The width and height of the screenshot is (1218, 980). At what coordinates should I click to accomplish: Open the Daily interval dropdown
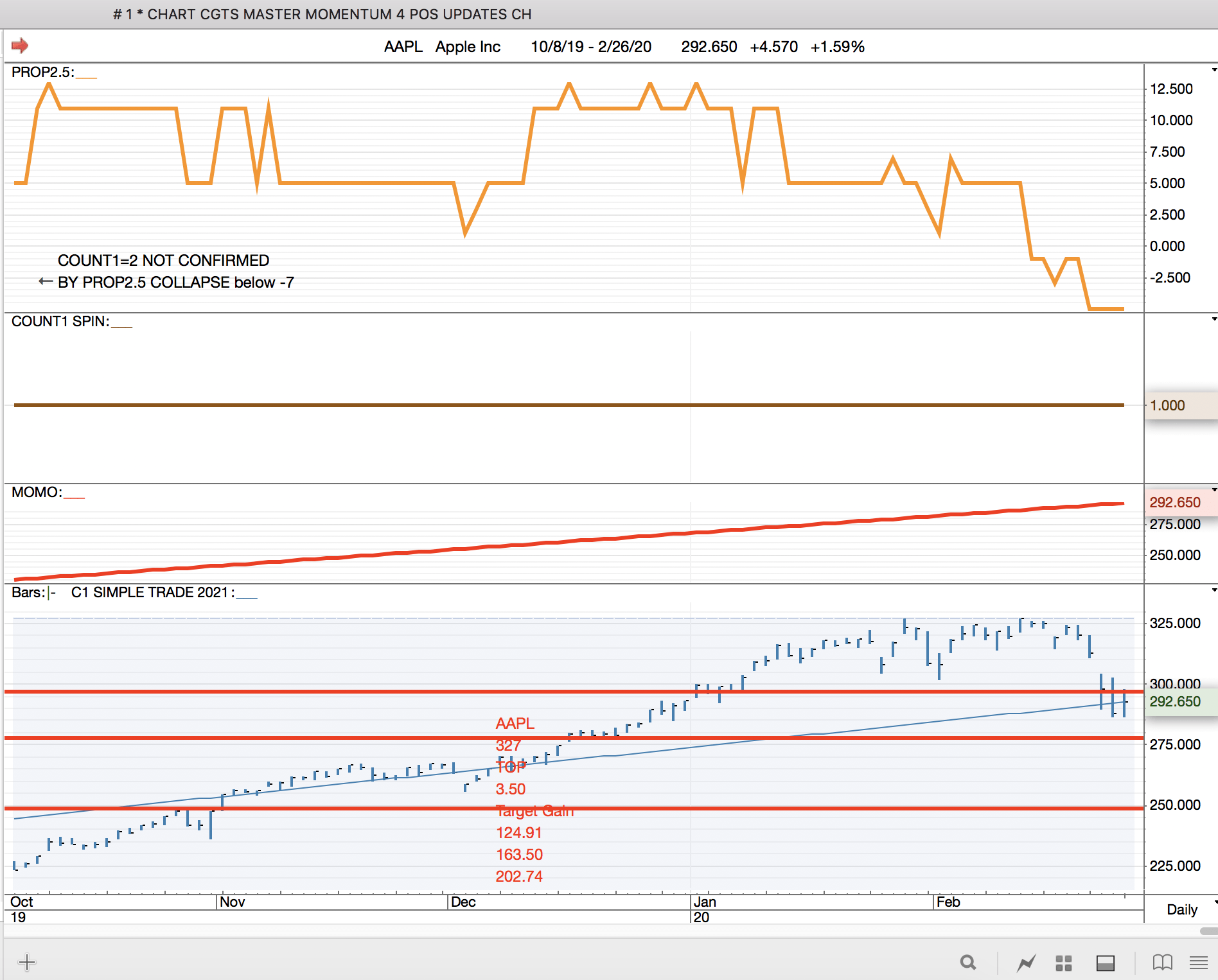tap(1187, 909)
